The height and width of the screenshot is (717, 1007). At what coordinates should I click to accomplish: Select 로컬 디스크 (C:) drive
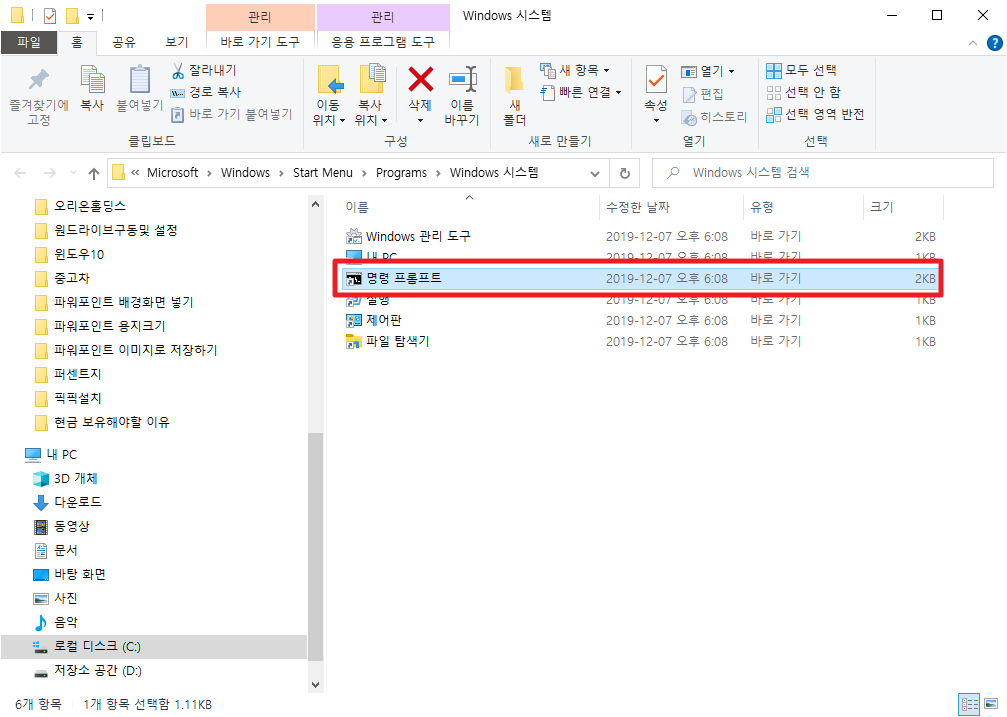[x=153, y=646]
